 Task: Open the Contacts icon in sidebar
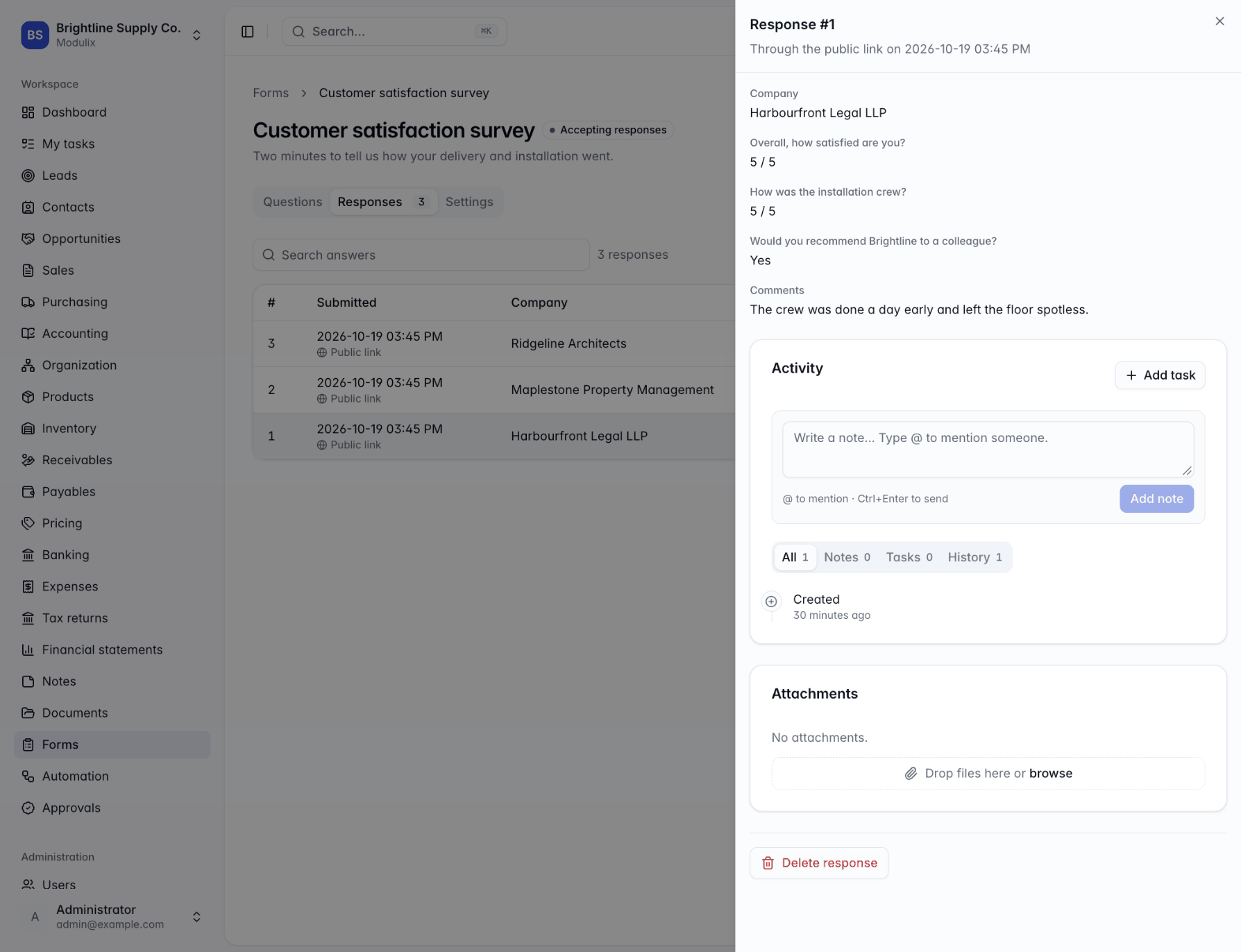point(28,207)
